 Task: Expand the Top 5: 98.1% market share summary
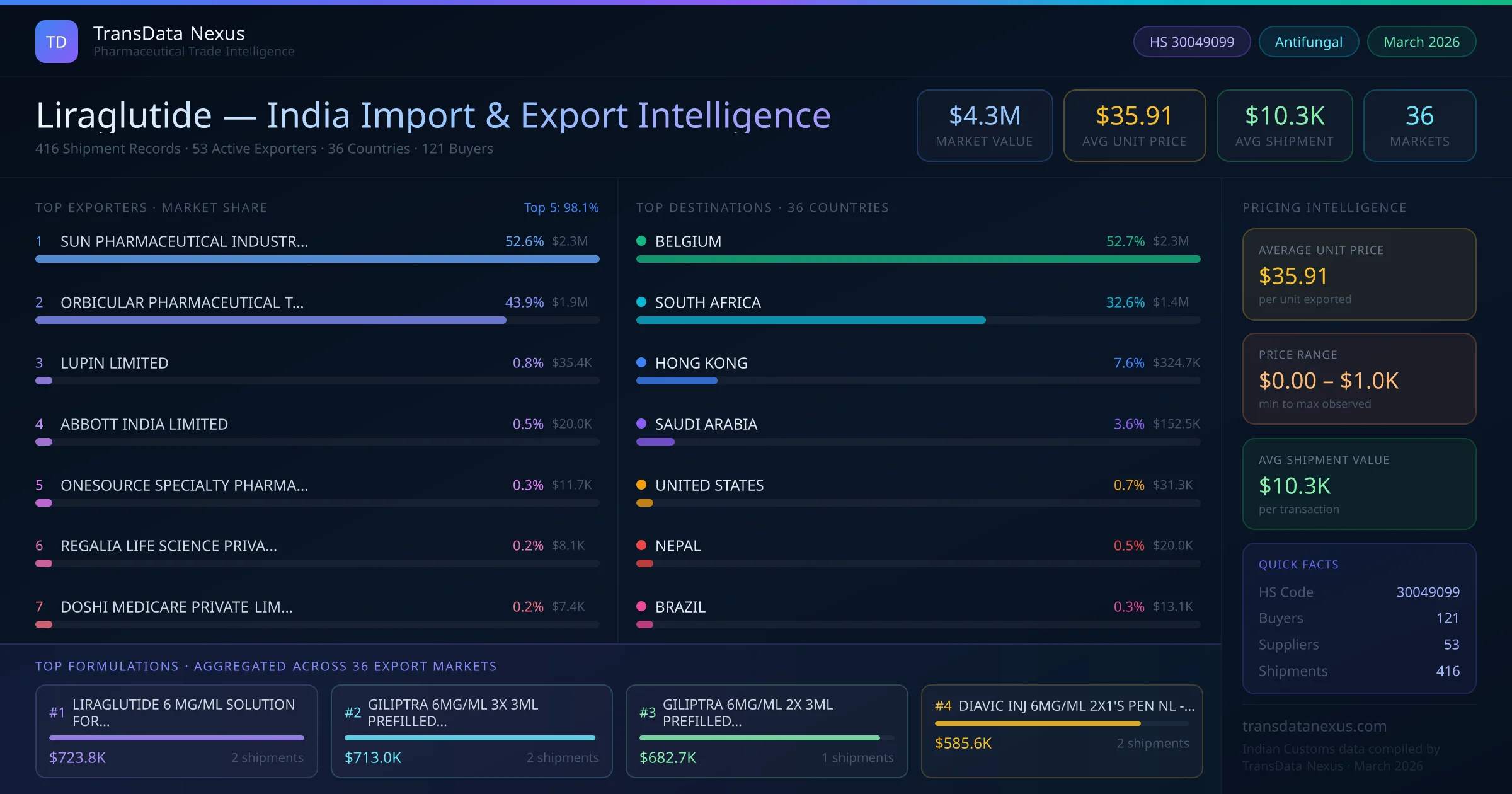[561, 207]
